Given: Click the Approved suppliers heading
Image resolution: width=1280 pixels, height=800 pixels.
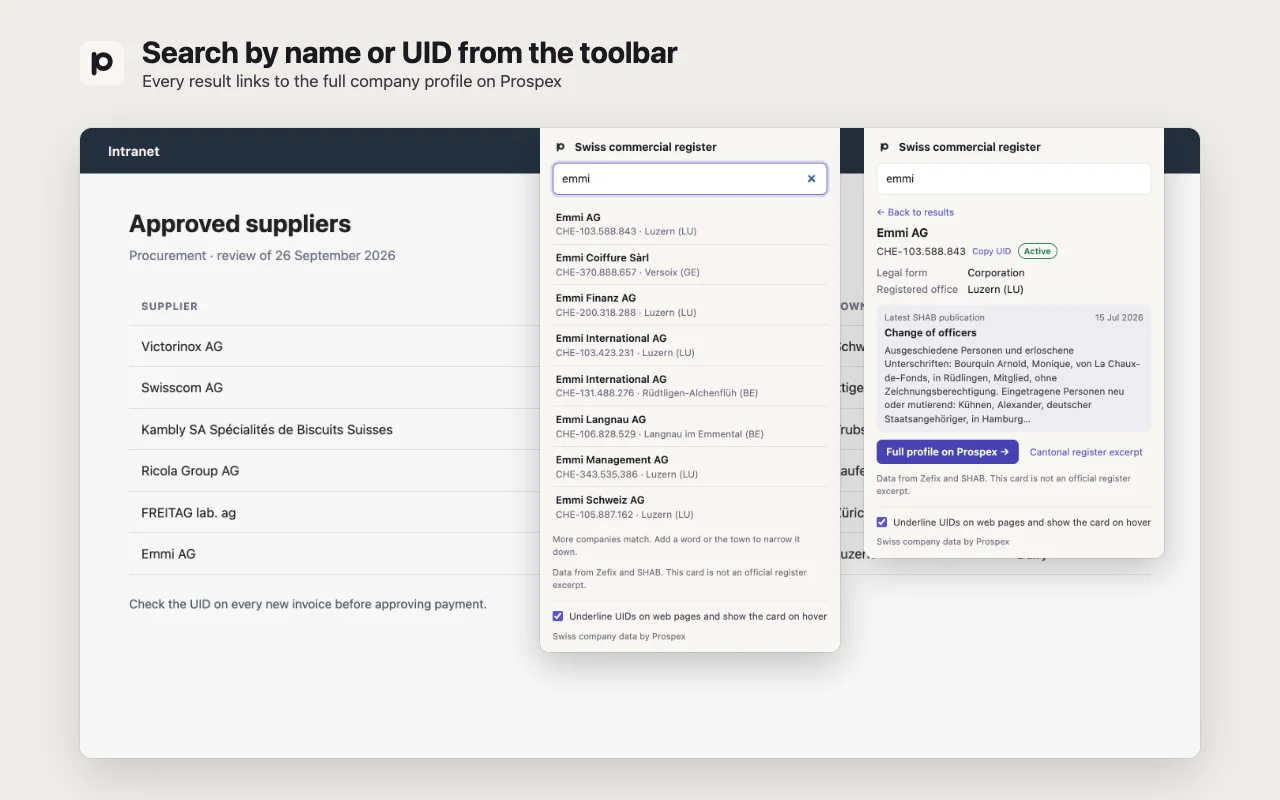Looking at the screenshot, I should click(240, 224).
